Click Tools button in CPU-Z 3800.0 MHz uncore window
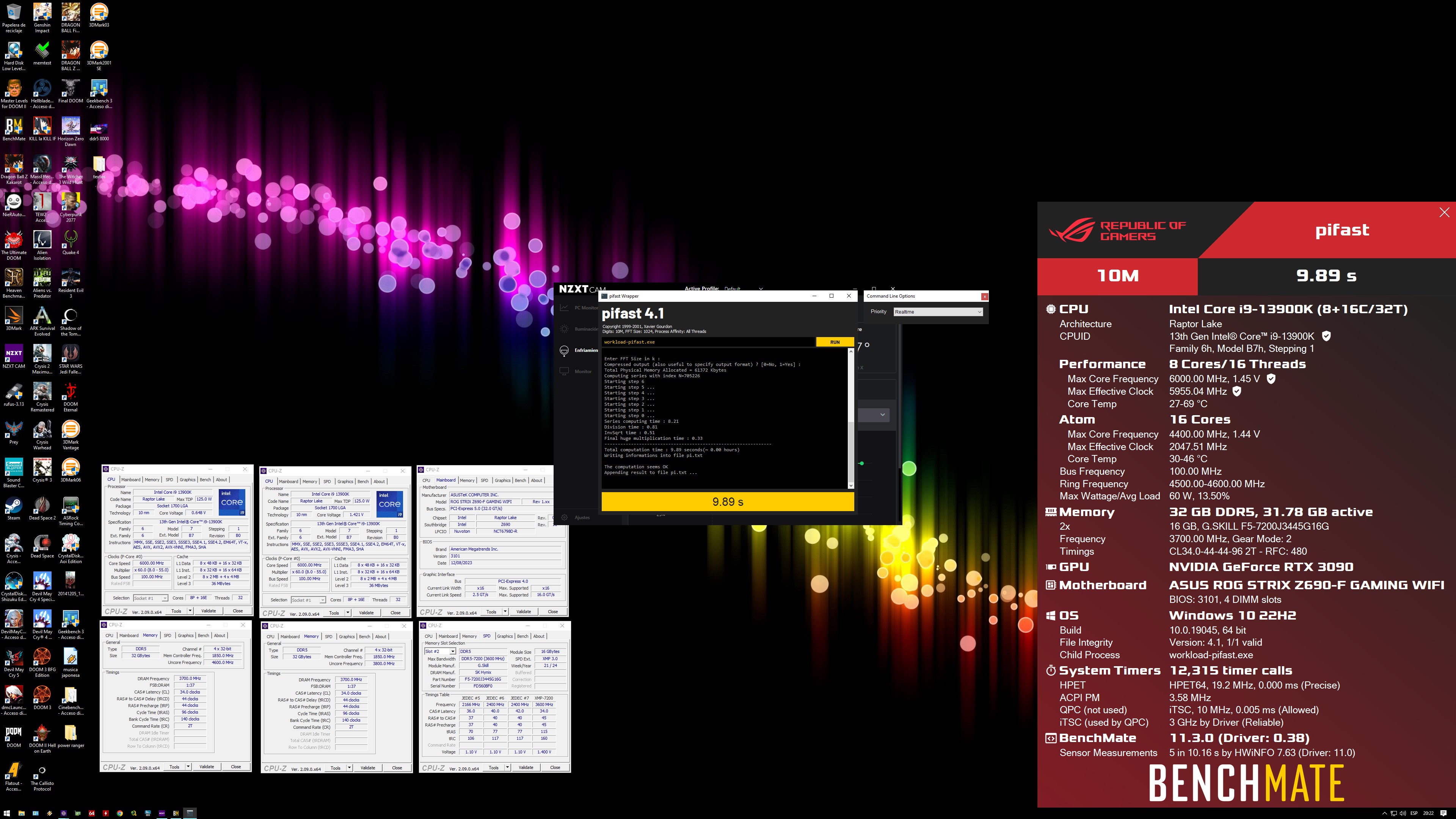 pyautogui.click(x=335, y=768)
